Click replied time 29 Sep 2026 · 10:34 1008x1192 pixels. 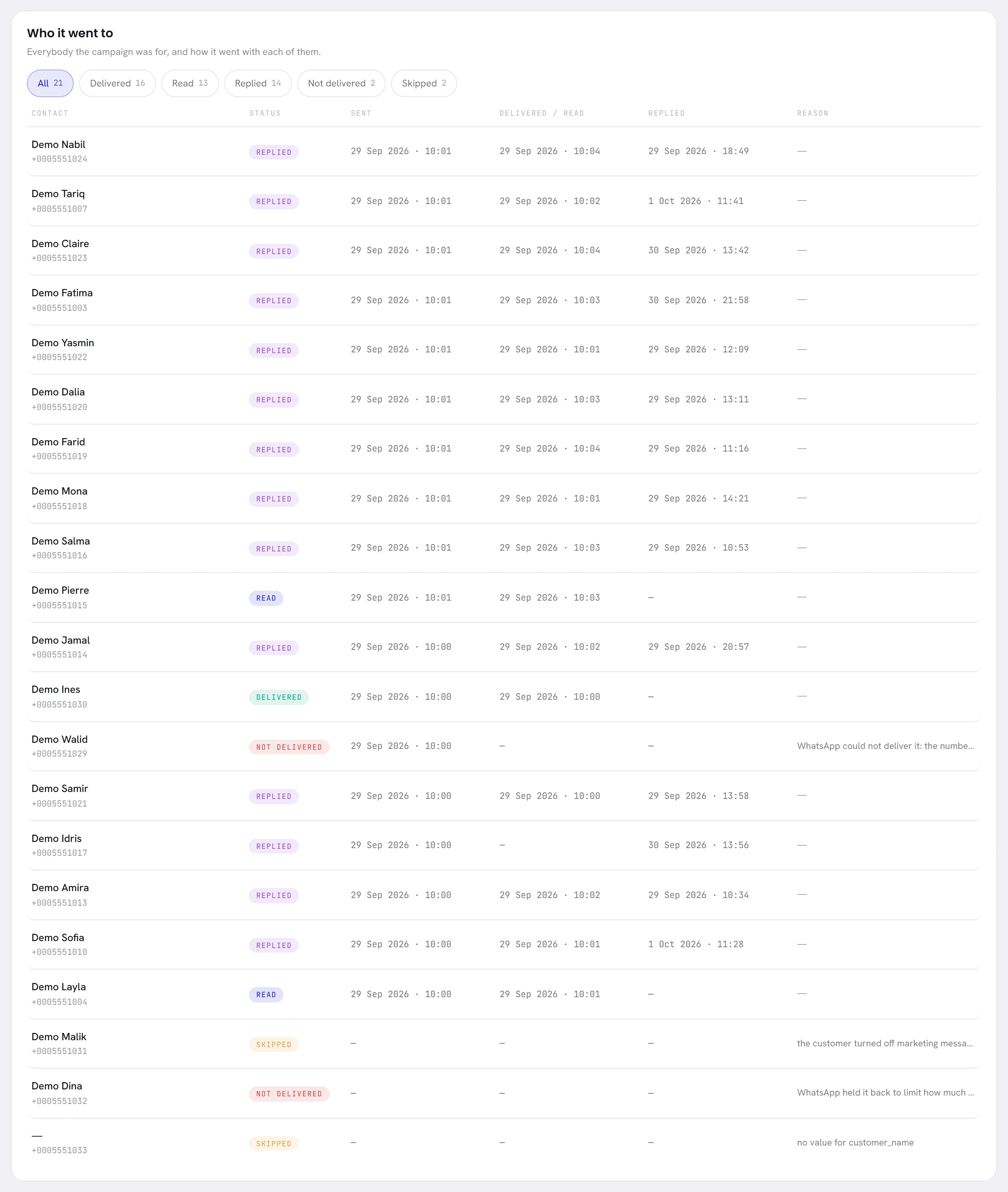[698, 895]
